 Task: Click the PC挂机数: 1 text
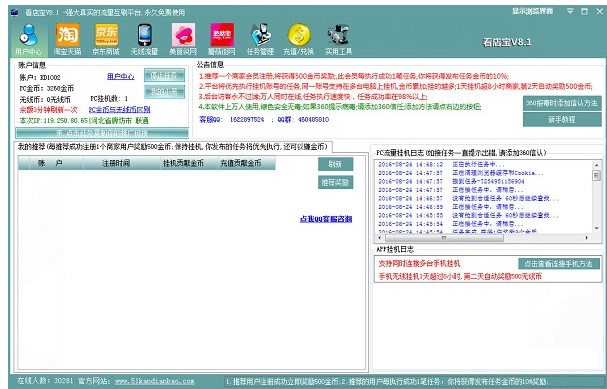(x=109, y=99)
